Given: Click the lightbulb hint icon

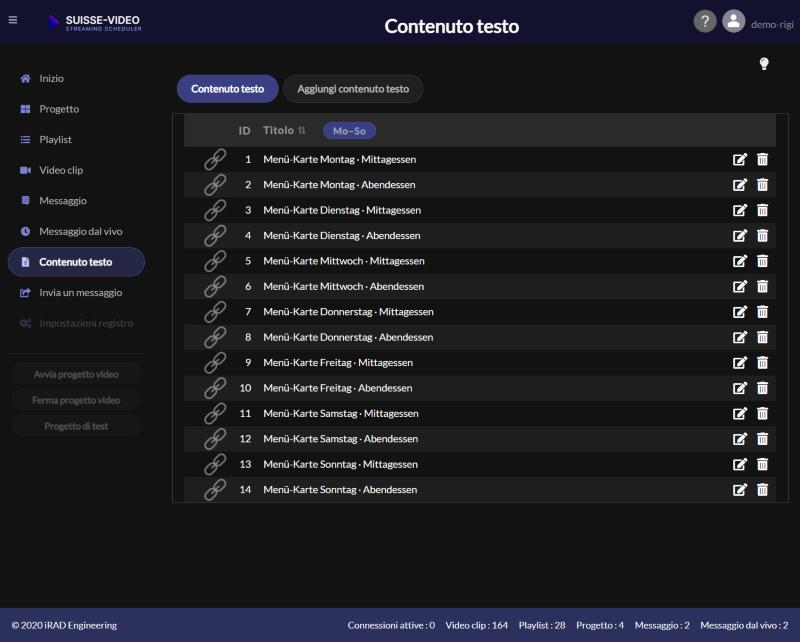Looking at the screenshot, I should [764, 64].
